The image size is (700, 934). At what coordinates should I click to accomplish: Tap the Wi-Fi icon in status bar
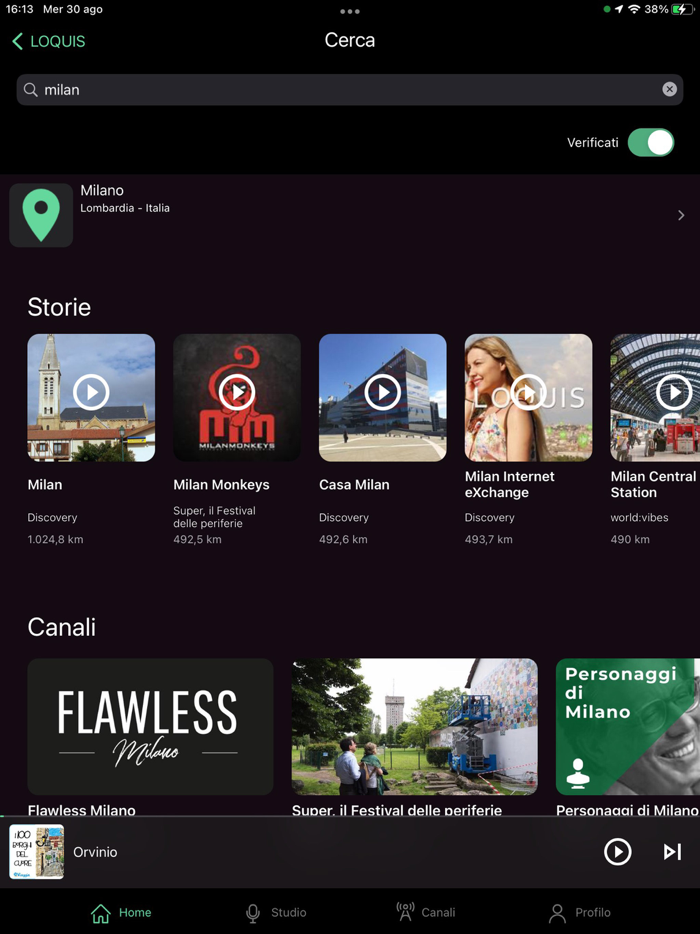click(634, 9)
